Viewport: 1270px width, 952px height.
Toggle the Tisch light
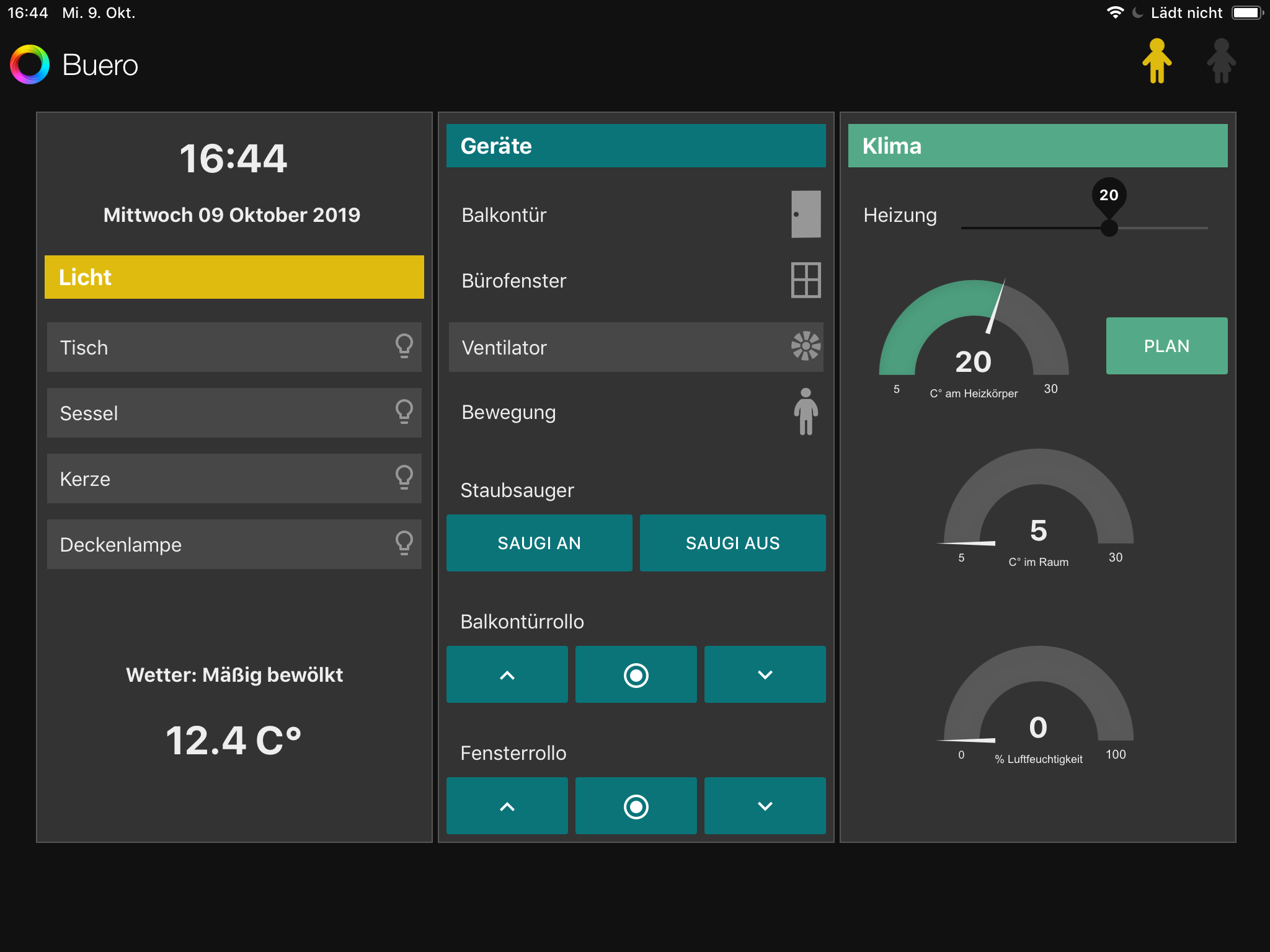tap(234, 347)
